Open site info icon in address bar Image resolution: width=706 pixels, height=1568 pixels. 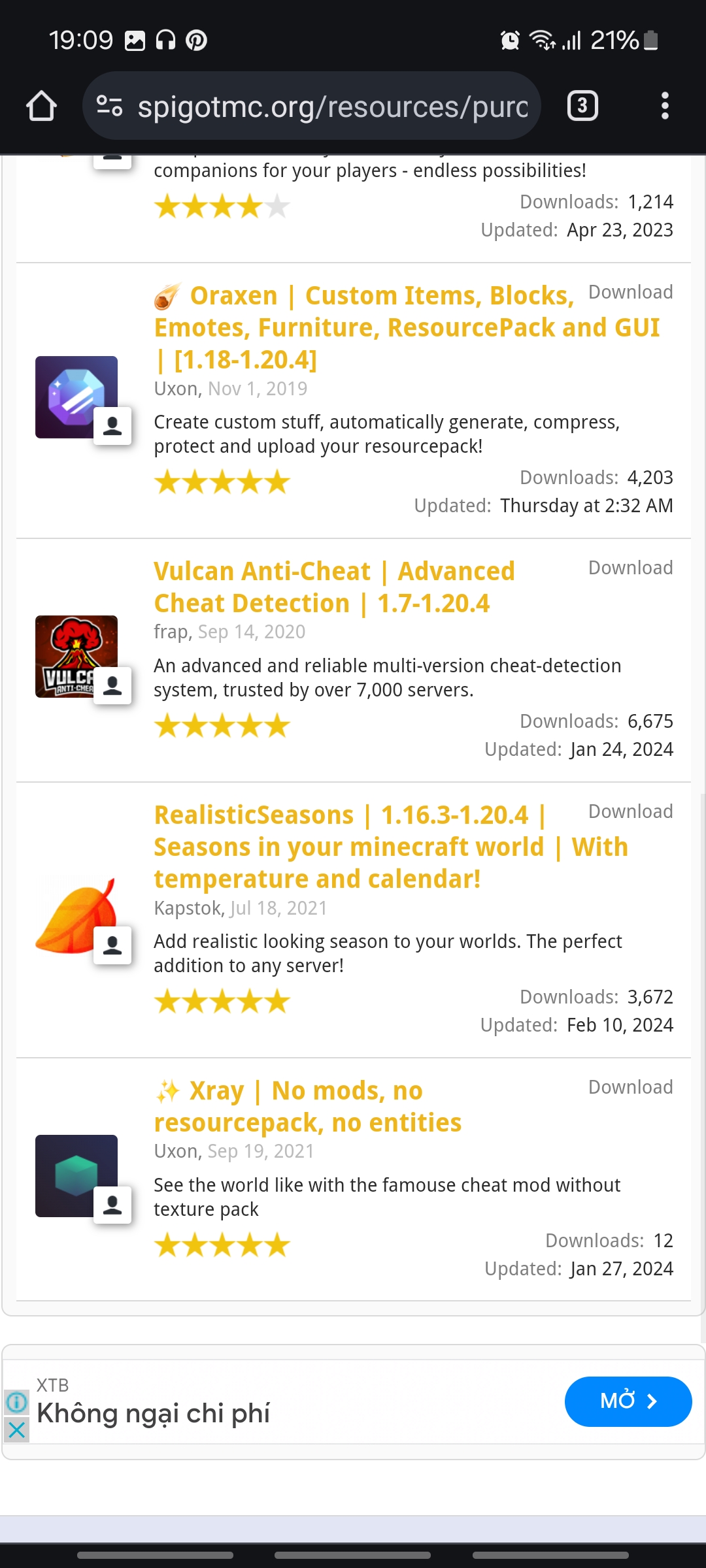[x=109, y=106]
